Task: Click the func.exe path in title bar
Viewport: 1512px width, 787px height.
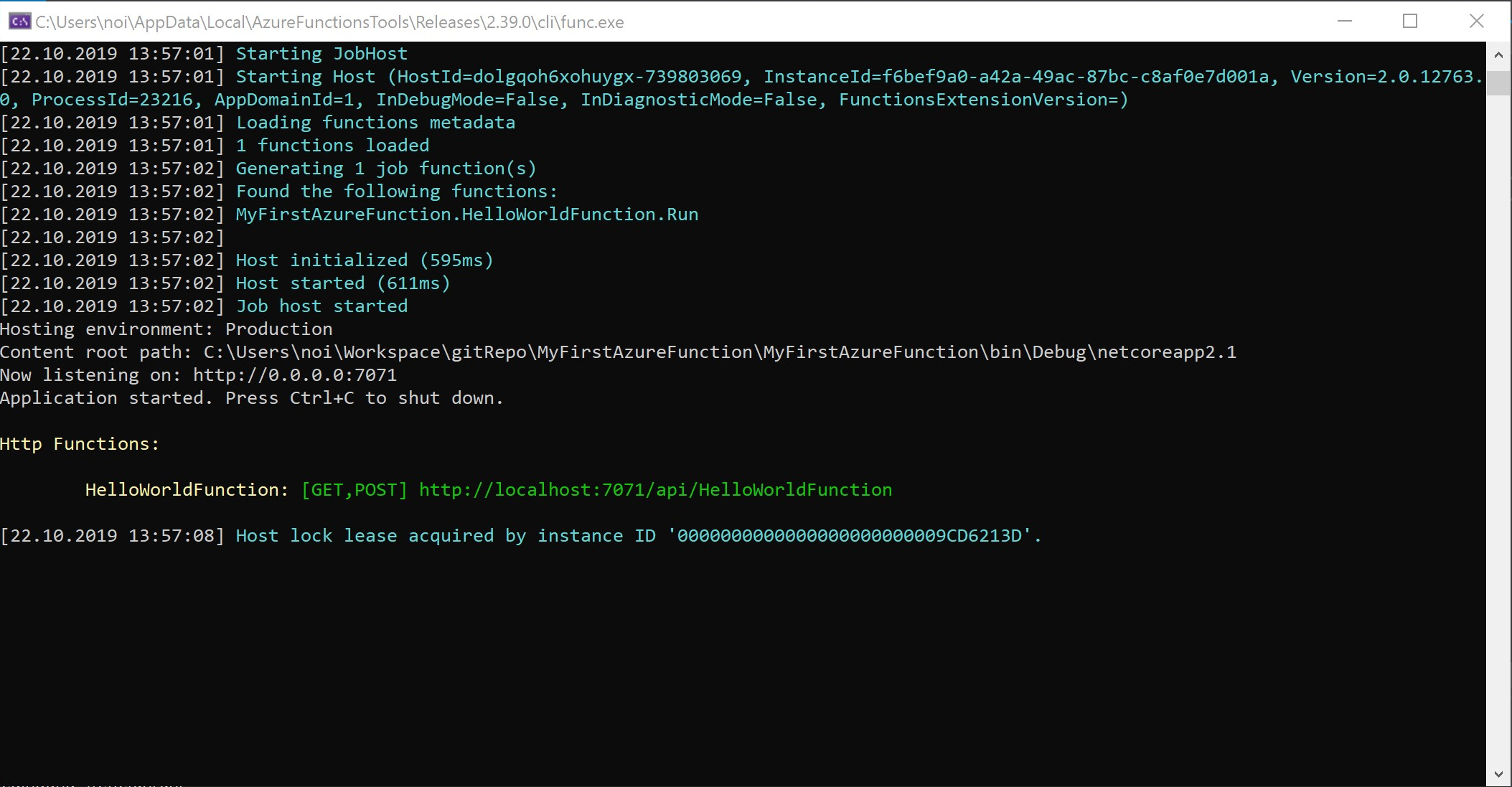Action: pyautogui.click(x=329, y=22)
